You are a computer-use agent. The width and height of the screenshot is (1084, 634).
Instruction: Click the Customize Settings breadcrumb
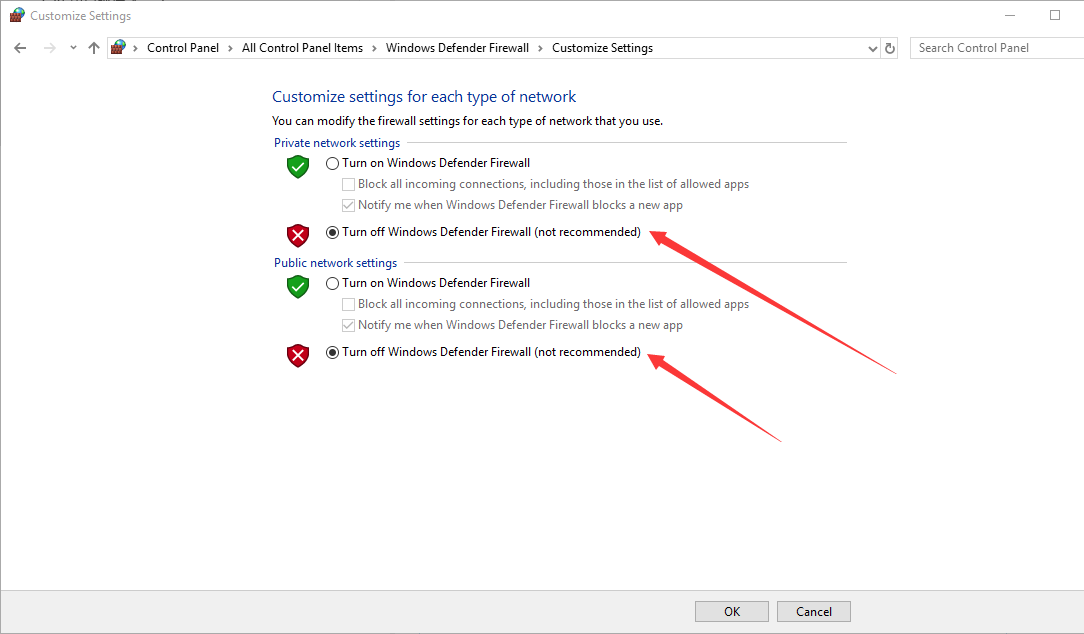click(x=602, y=48)
